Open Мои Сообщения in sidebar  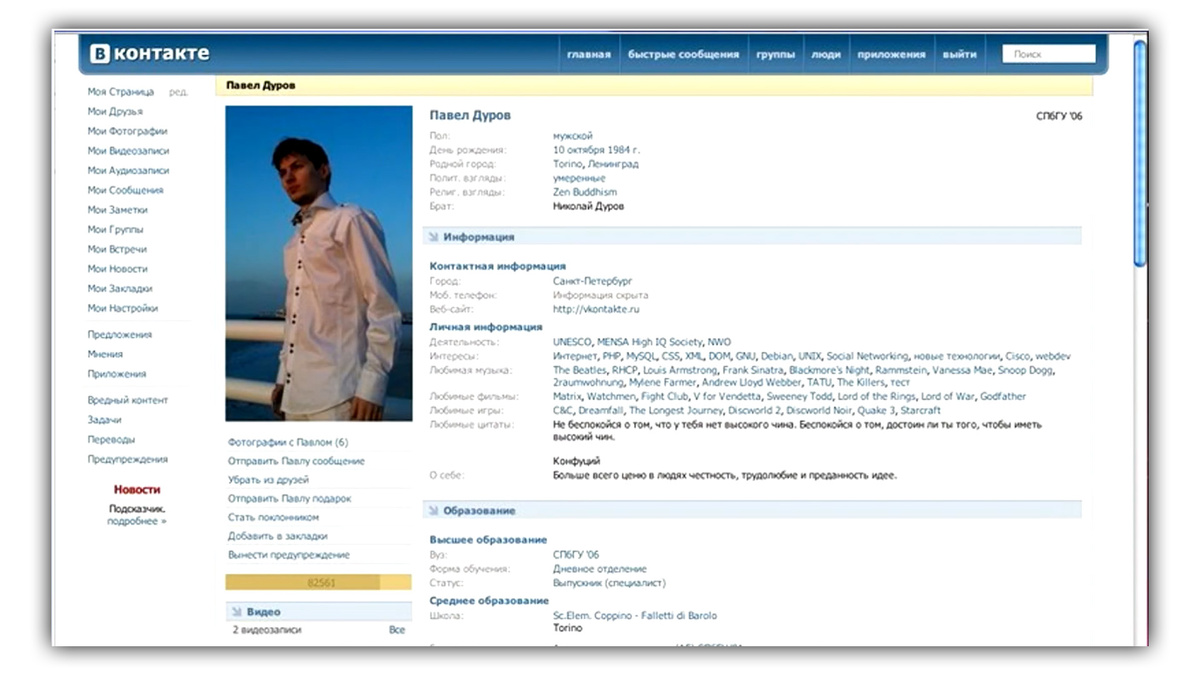(125, 190)
